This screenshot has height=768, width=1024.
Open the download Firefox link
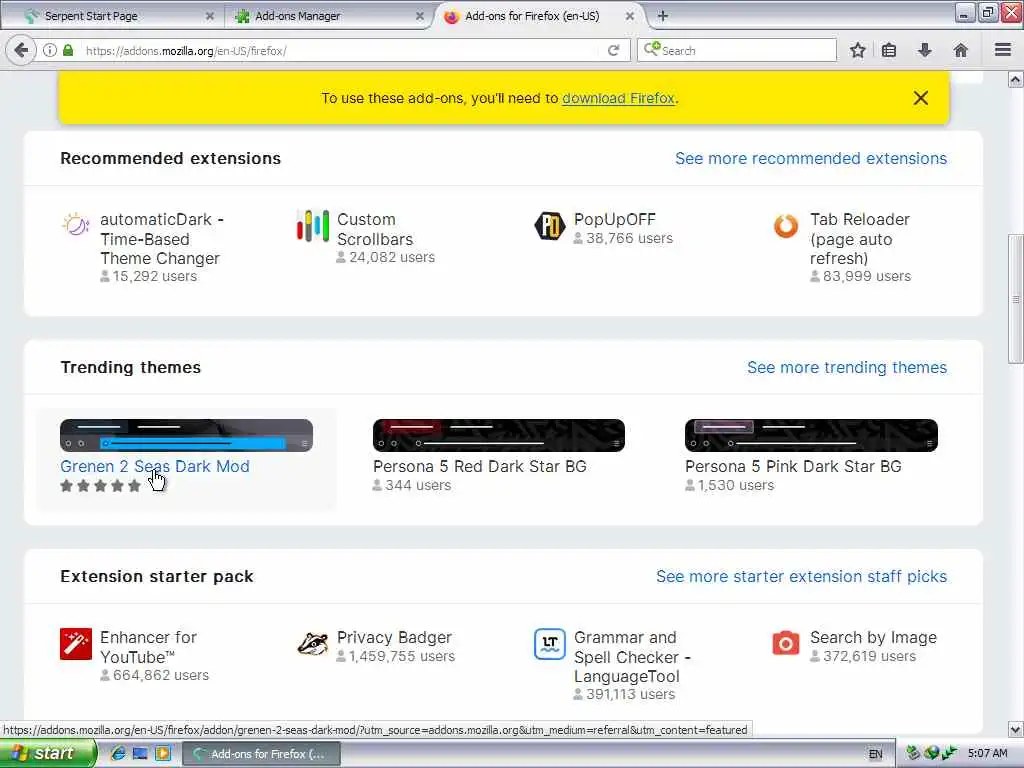point(618,98)
